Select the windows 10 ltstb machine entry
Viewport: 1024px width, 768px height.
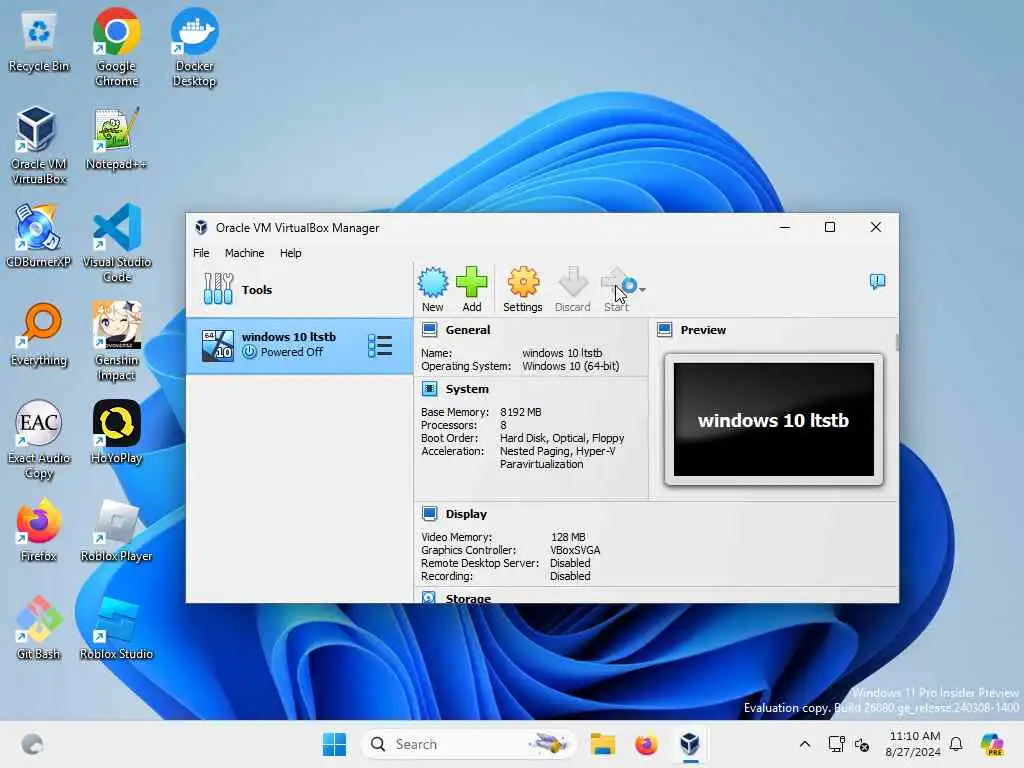[x=299, y=345]
